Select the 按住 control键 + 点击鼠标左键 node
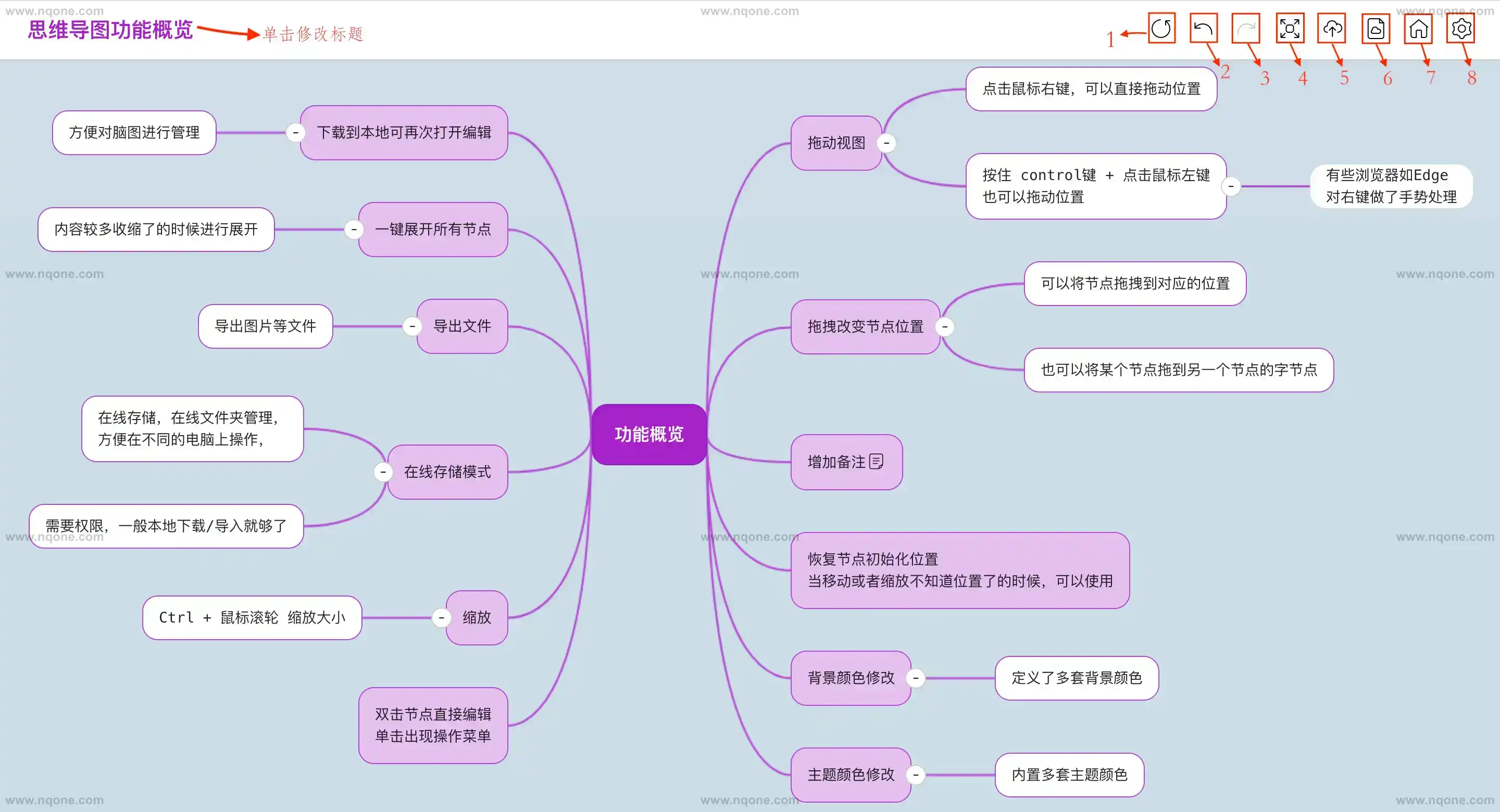This screenshot has width=1500, height=812. (1096, 186)
